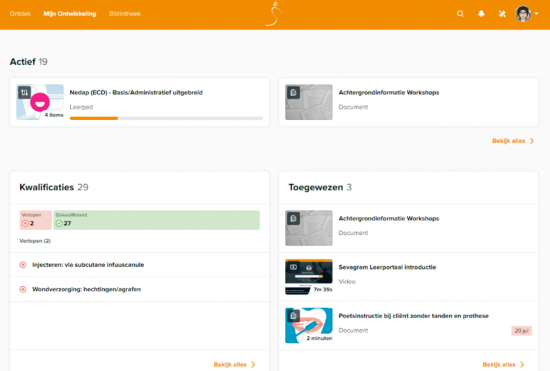The height and width of the screenshot is (371, 550).
Task: Click the expired icon beside Injecteren
Action: pos(23,265)
